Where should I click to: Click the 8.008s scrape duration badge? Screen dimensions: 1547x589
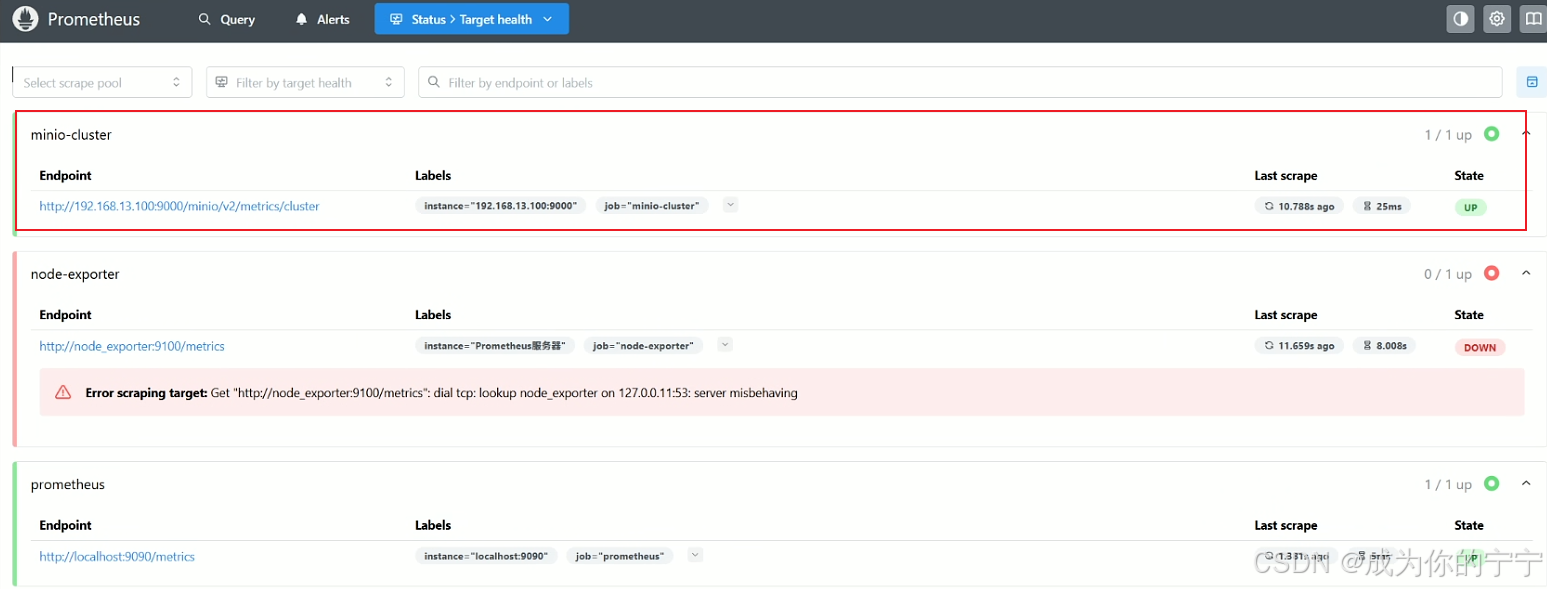pyautogui.click(x=1384, y=345)
